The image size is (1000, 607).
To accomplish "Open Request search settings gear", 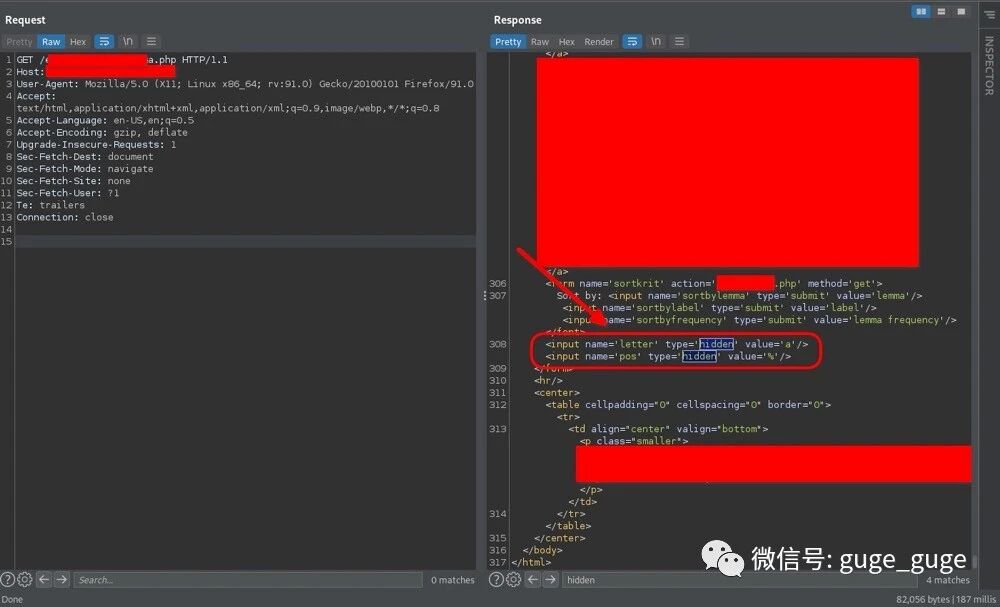I will coord(25,580).
